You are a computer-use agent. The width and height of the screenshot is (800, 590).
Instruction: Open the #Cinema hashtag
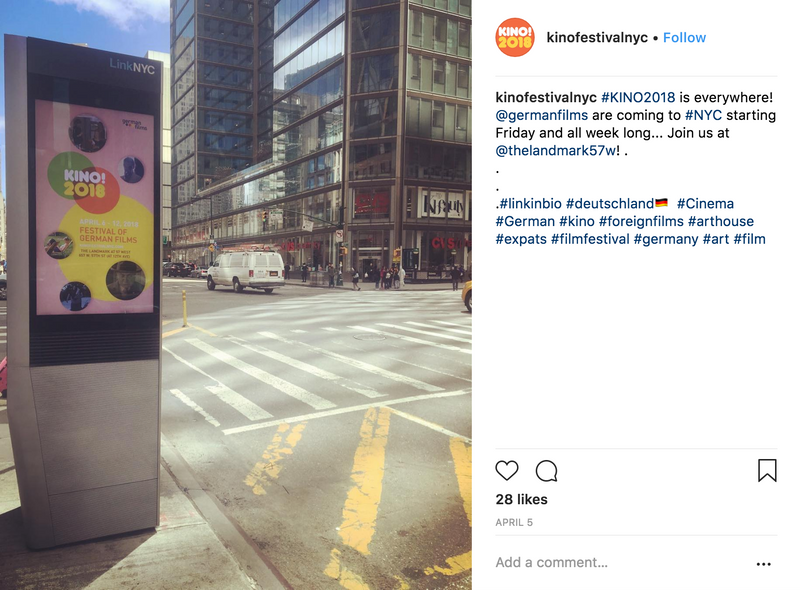click(x=705, y=204)
